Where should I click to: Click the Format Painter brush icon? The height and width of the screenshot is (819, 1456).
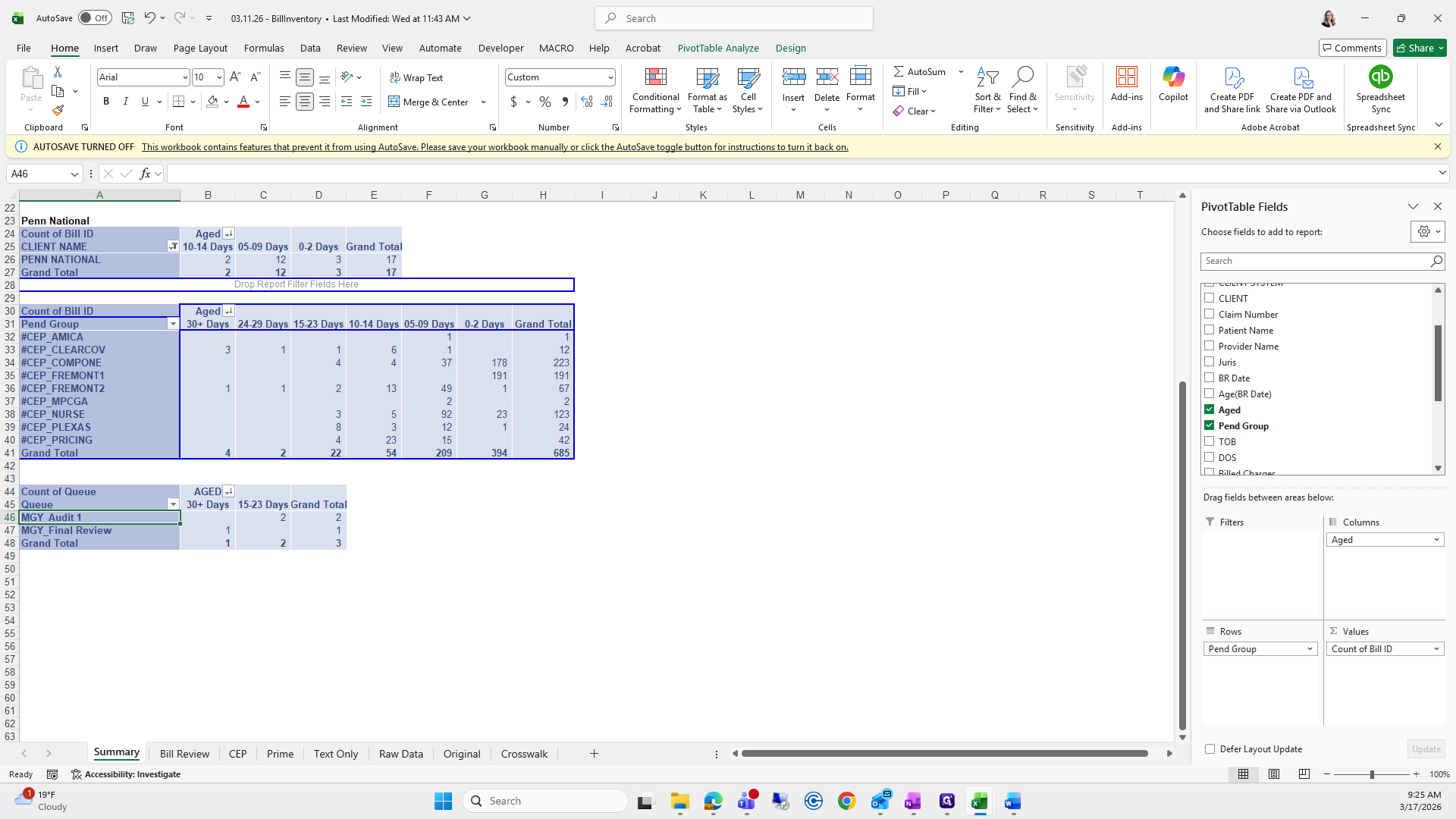pos(58,111)
